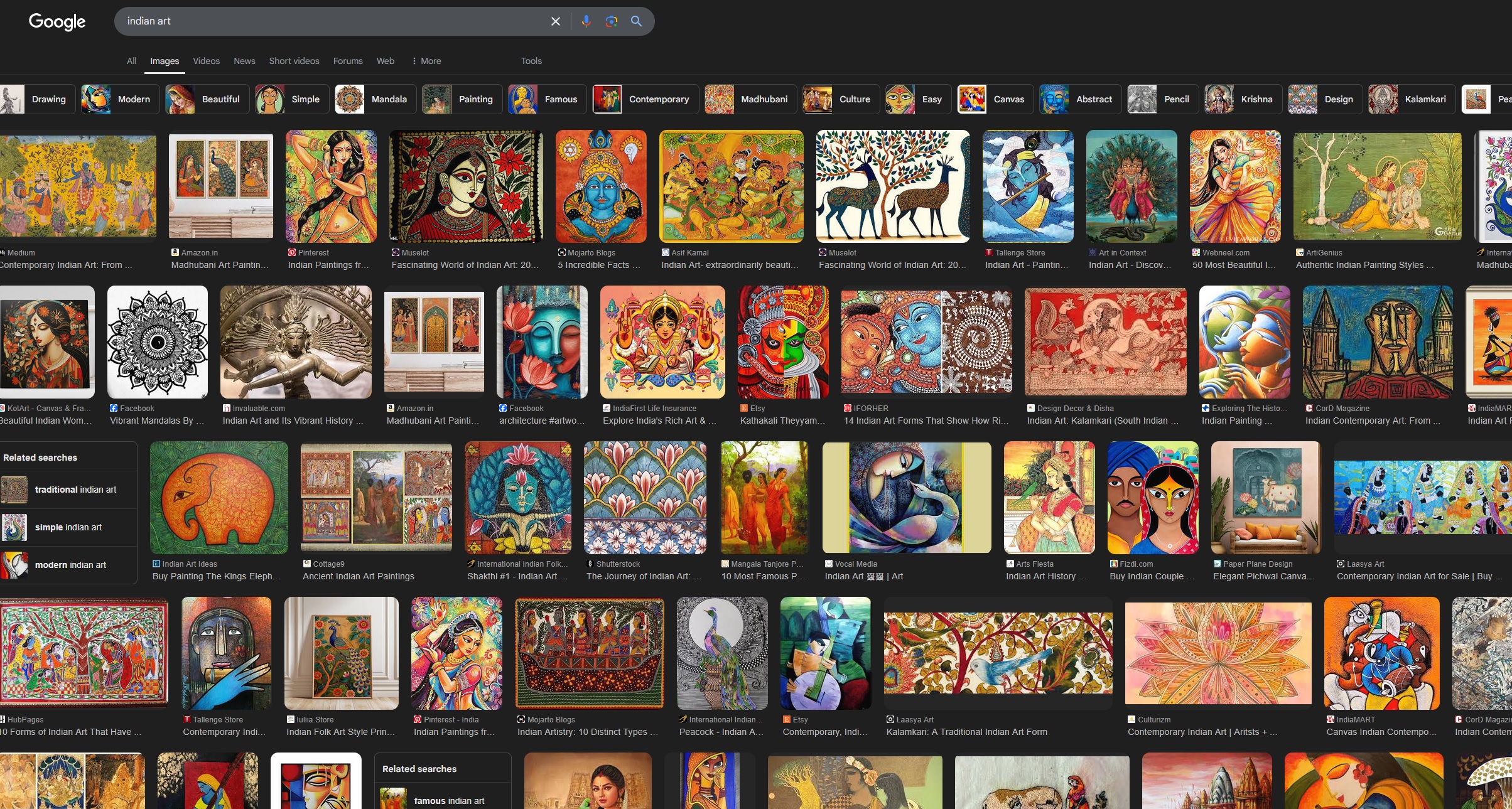Filter by the Easy chip

click(x=919, y=99)
